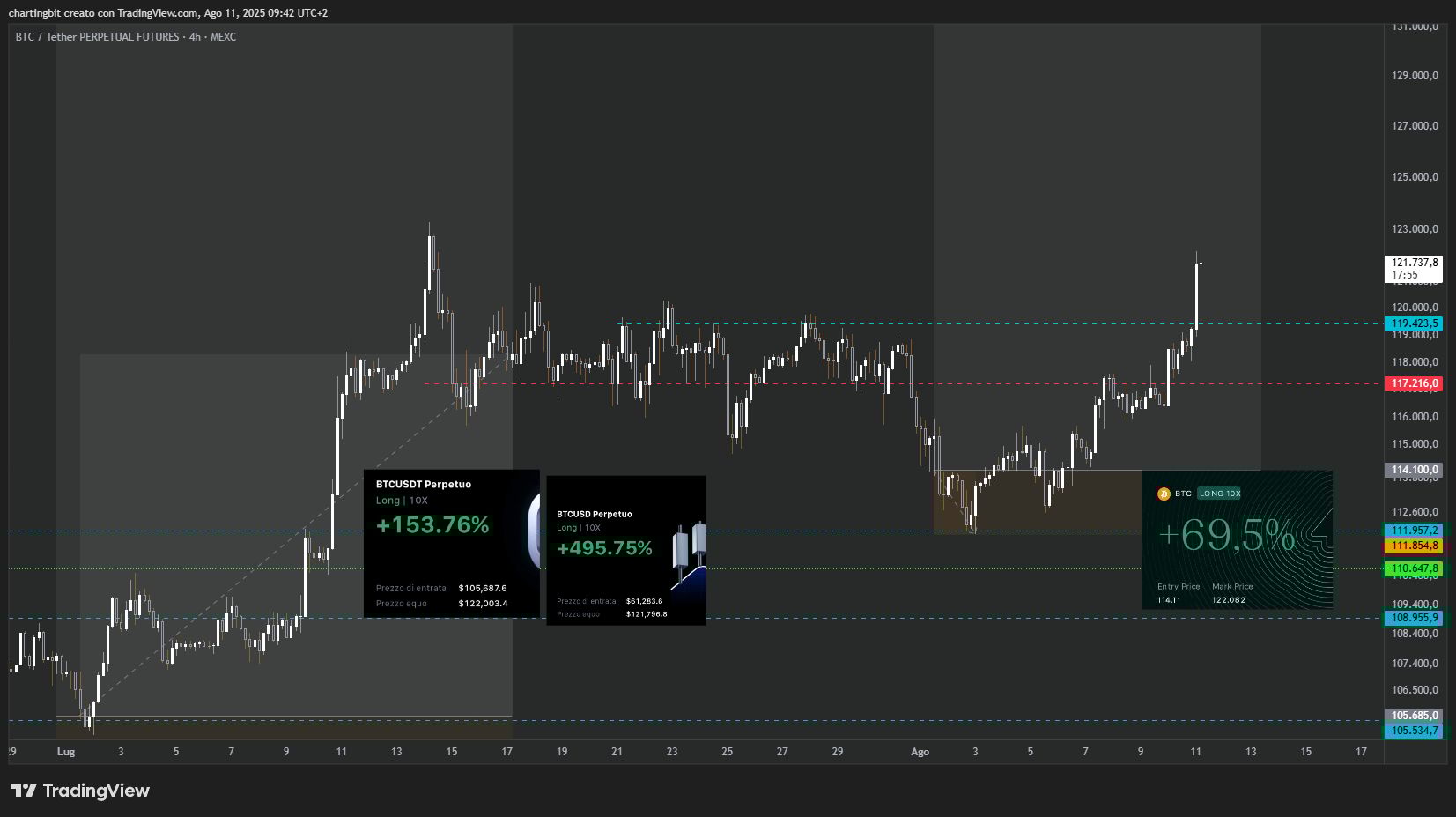Click the 106.500,0 price axis label
Image resolution: width=1456 pixels, height=817 pixels.
(1415, 690)
